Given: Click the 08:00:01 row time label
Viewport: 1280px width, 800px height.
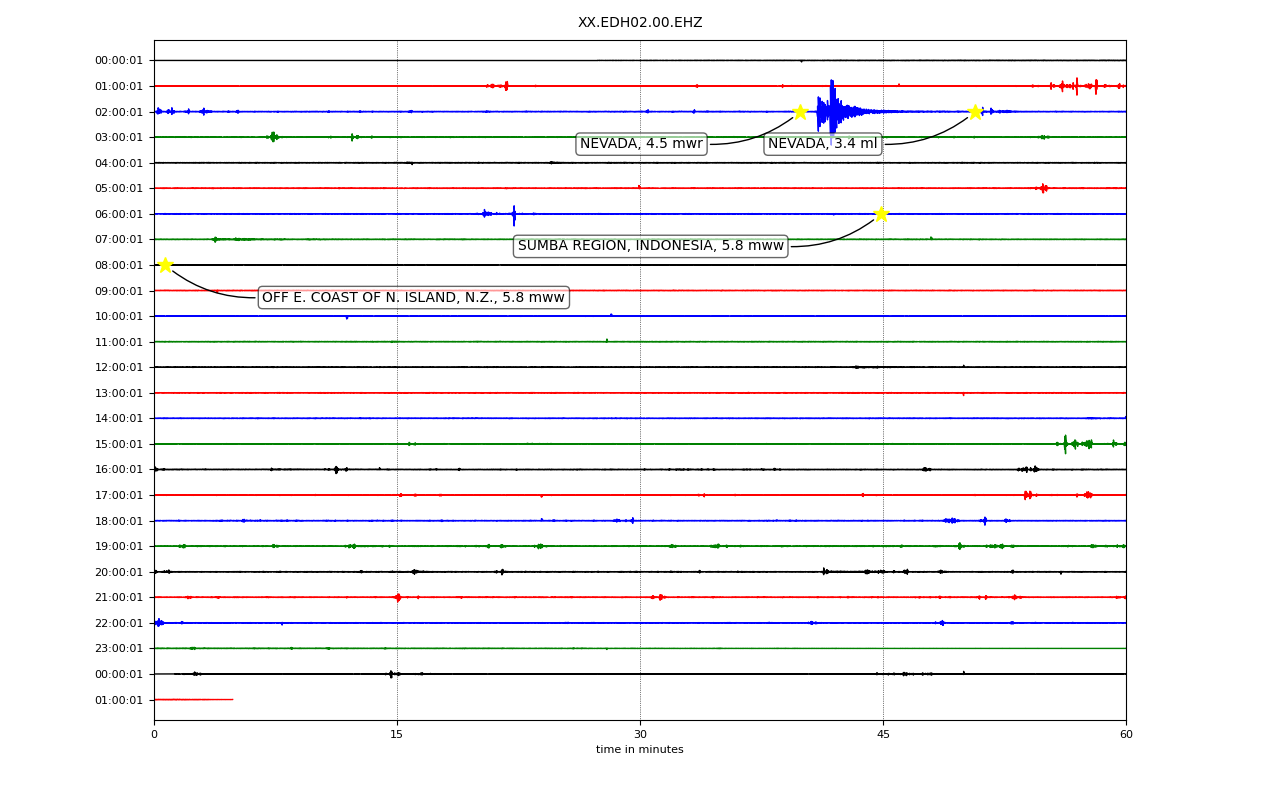Looking at the screenshot, I should click(119, 265).
